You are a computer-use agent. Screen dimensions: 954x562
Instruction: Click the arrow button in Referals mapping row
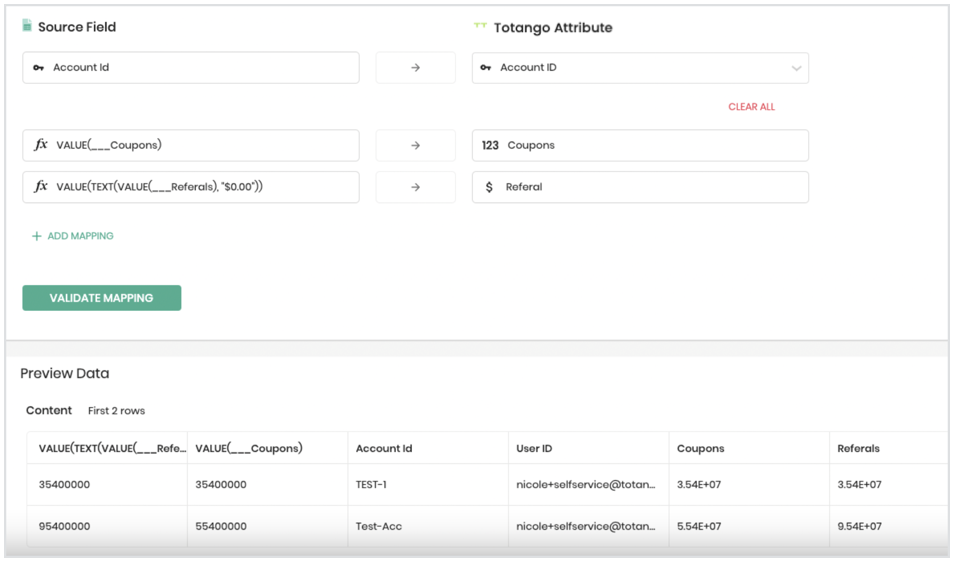point(416,187)
